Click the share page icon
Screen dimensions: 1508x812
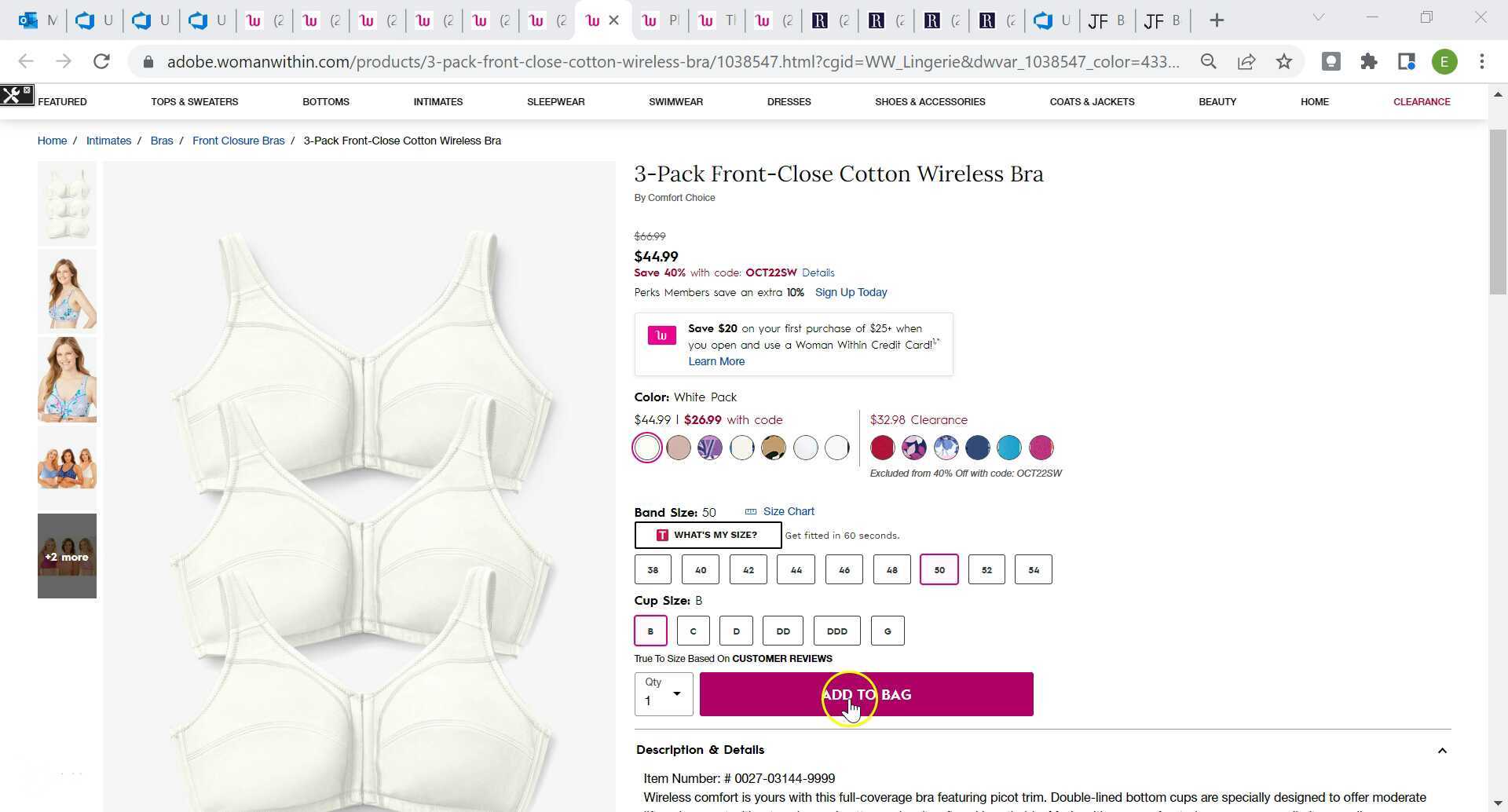pos(1246,61)
